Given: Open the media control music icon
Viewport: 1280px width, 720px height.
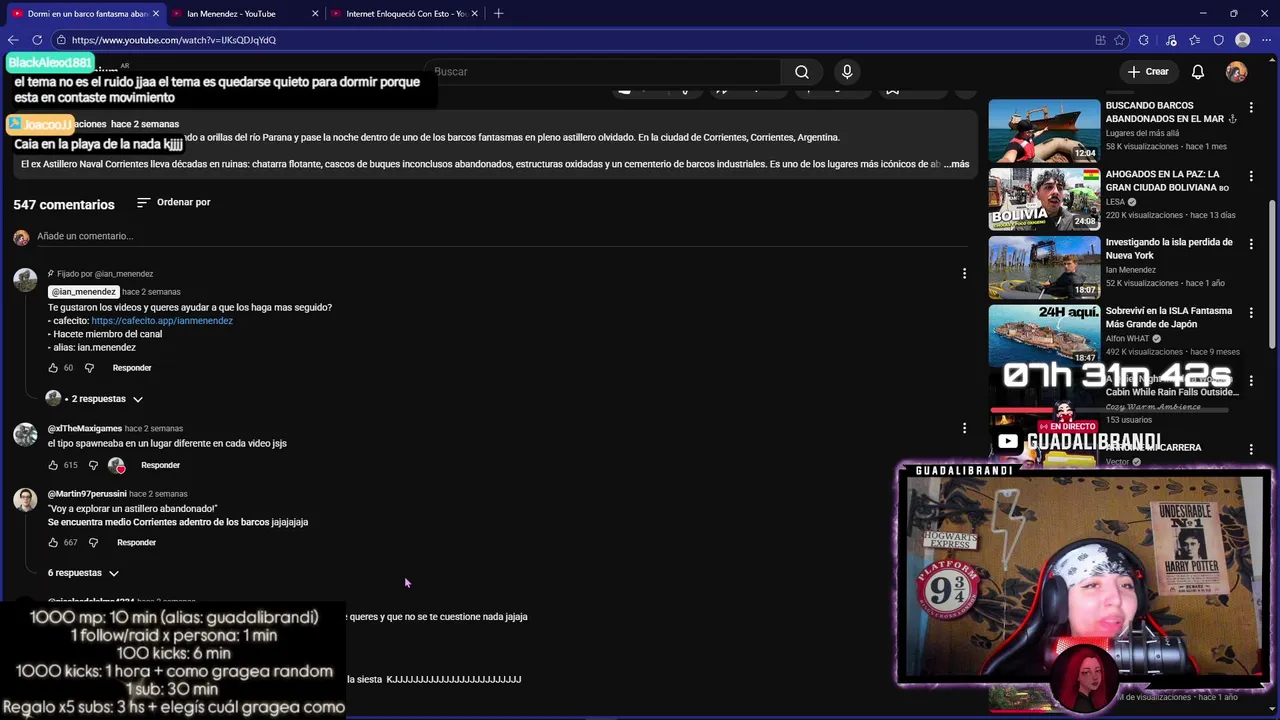Looking at the screenshot, I should [x=1171, y=40].
